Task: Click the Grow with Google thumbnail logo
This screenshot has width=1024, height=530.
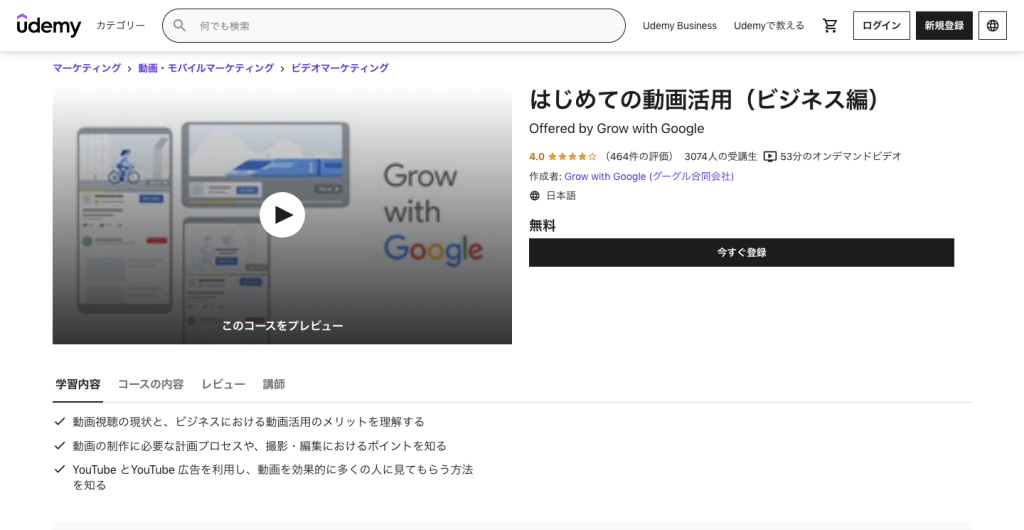Action: [x=433, y=214]
